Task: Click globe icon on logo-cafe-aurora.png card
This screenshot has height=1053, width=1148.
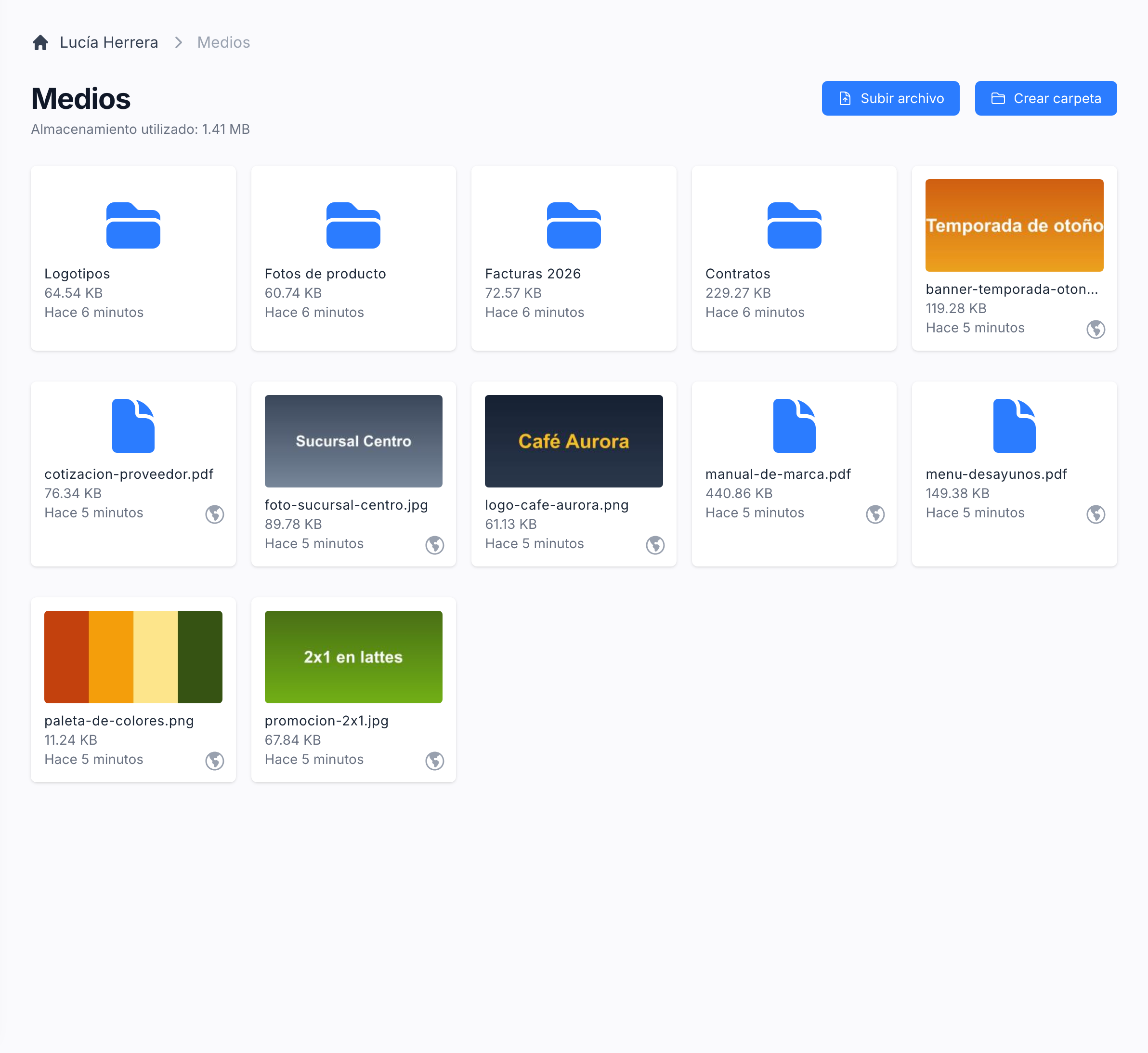Action: pyautogui.click(x=655, y=545)
